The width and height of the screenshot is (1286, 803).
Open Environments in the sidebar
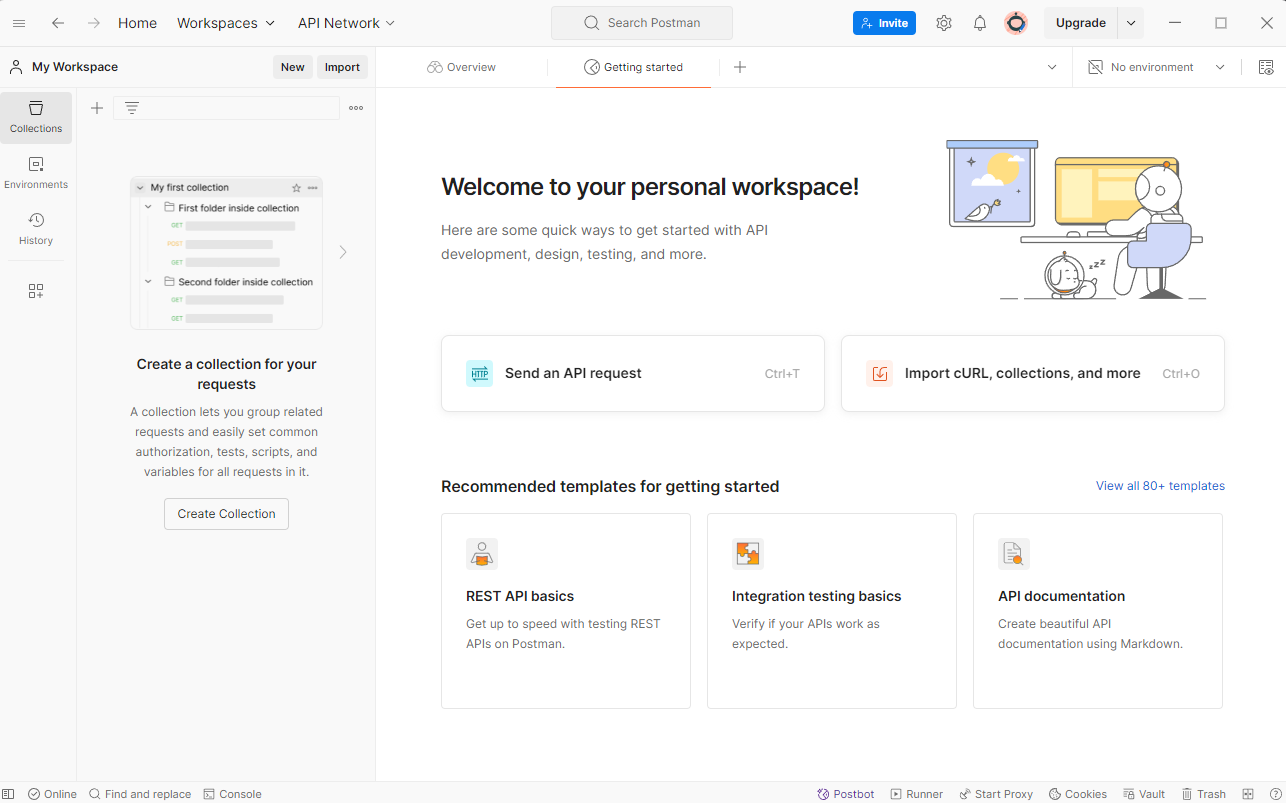click(36, 173)
